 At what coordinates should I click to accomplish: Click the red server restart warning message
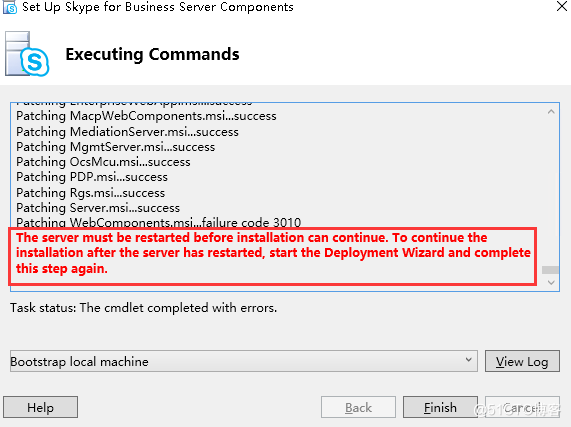tap(273, 253)
